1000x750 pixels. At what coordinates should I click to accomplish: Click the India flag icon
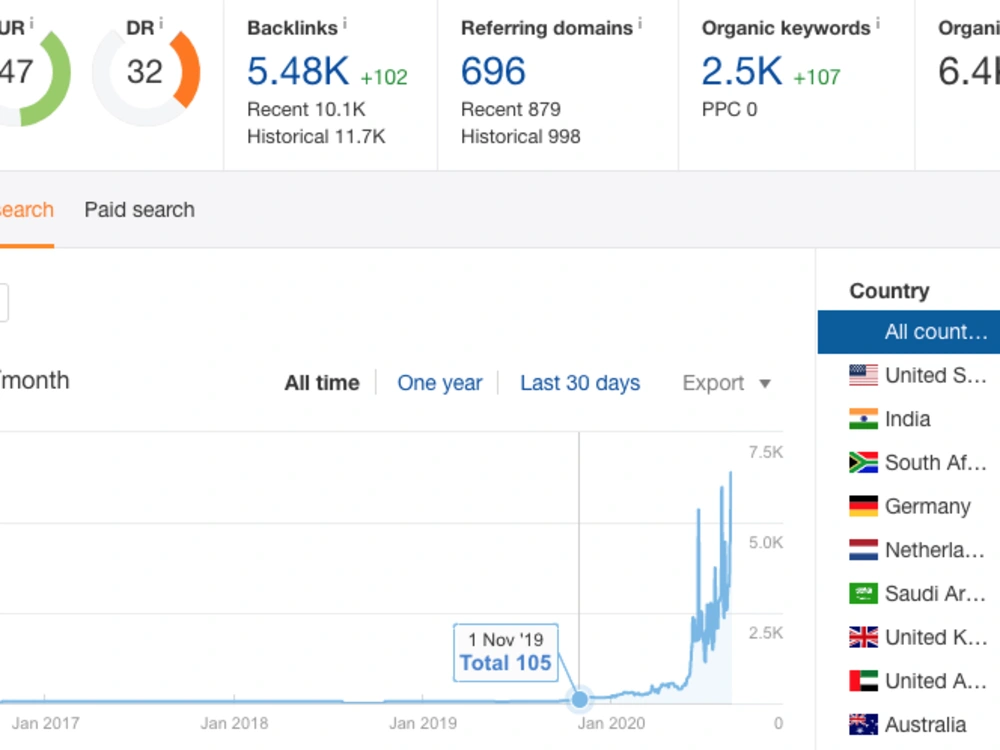pos(863,419)
